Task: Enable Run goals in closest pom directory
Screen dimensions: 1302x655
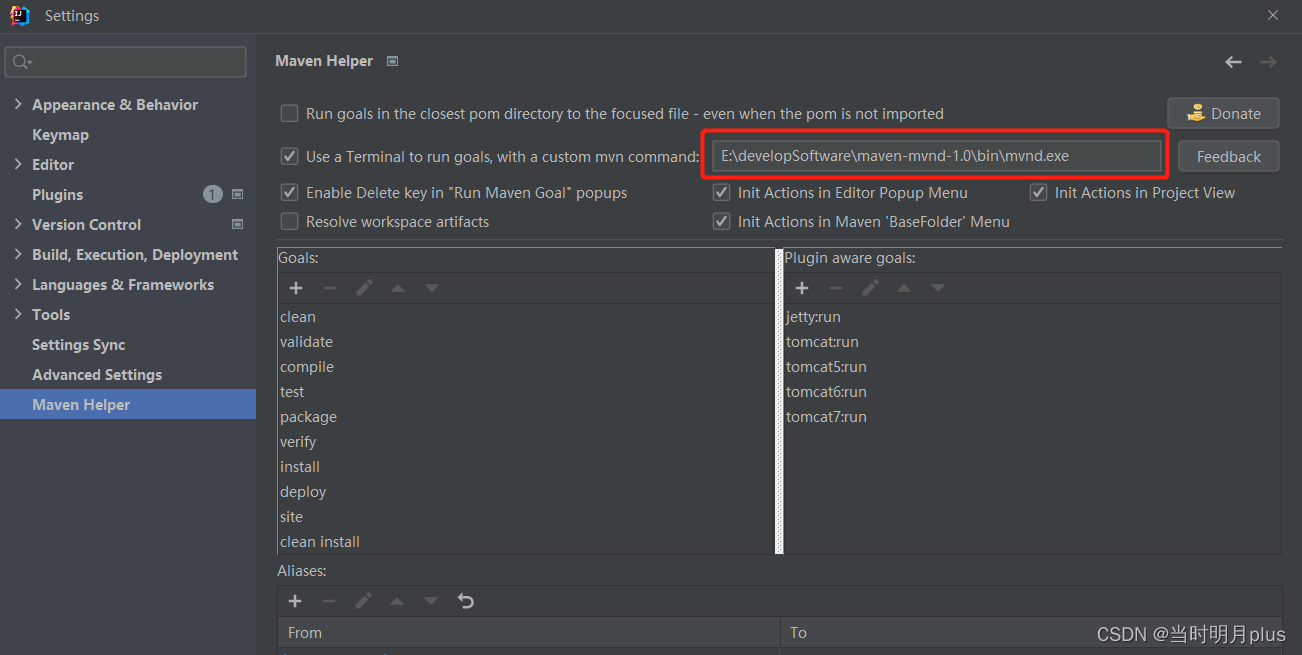Action: 289,114
